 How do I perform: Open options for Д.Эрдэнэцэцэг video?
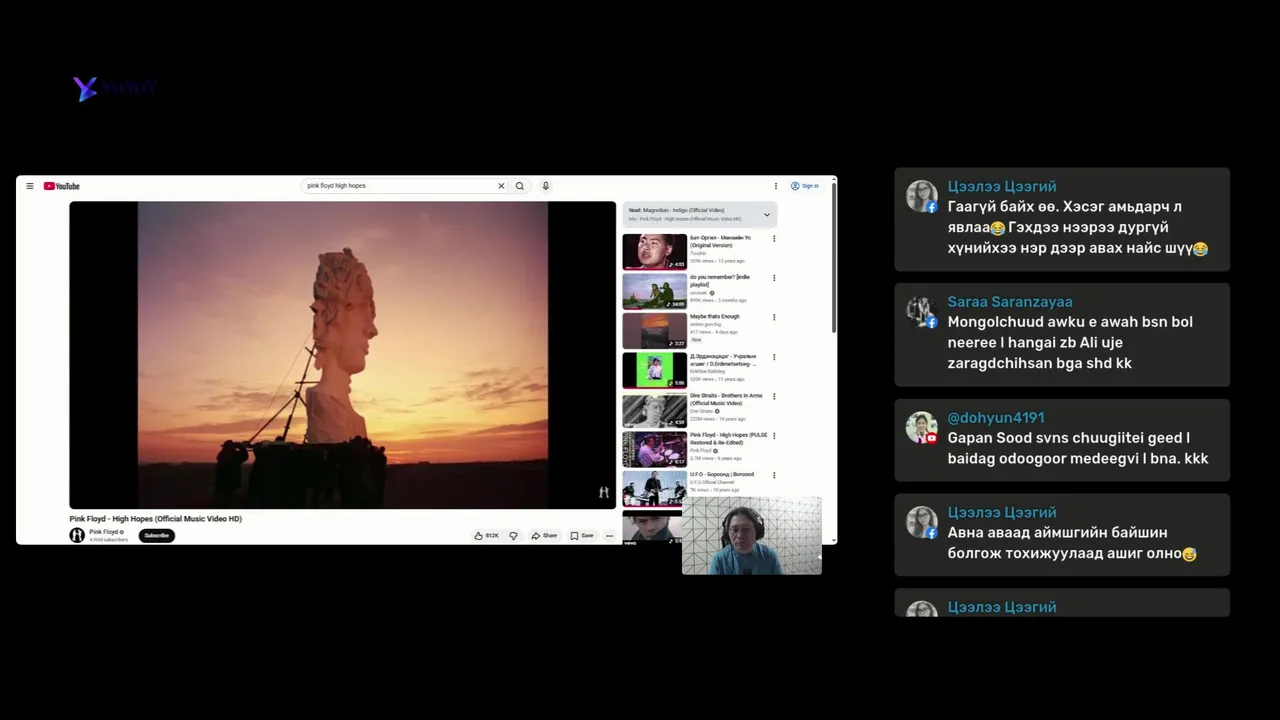click(x=774, y=357)
